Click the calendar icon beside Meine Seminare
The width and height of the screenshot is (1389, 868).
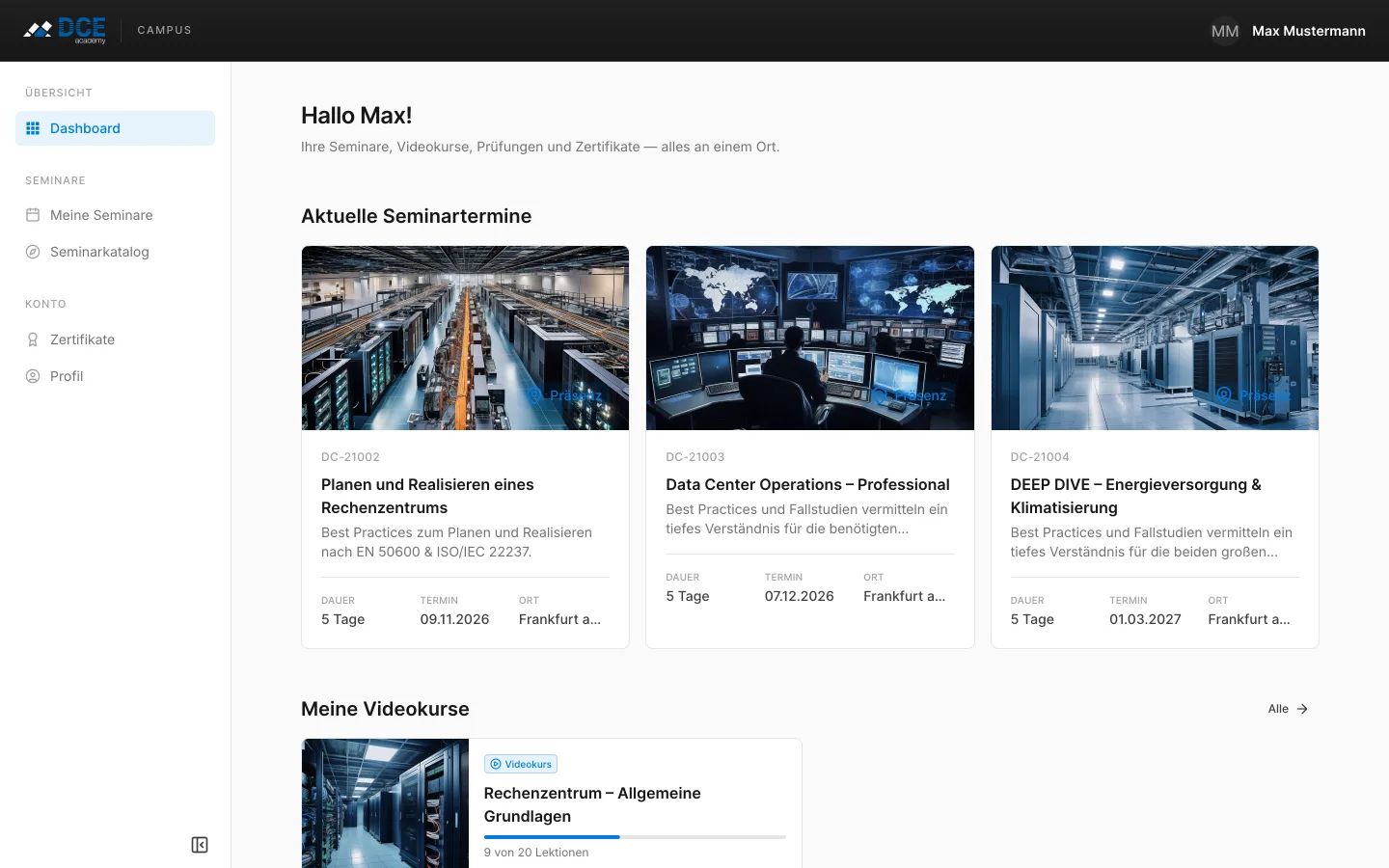[x=33, y=215]
